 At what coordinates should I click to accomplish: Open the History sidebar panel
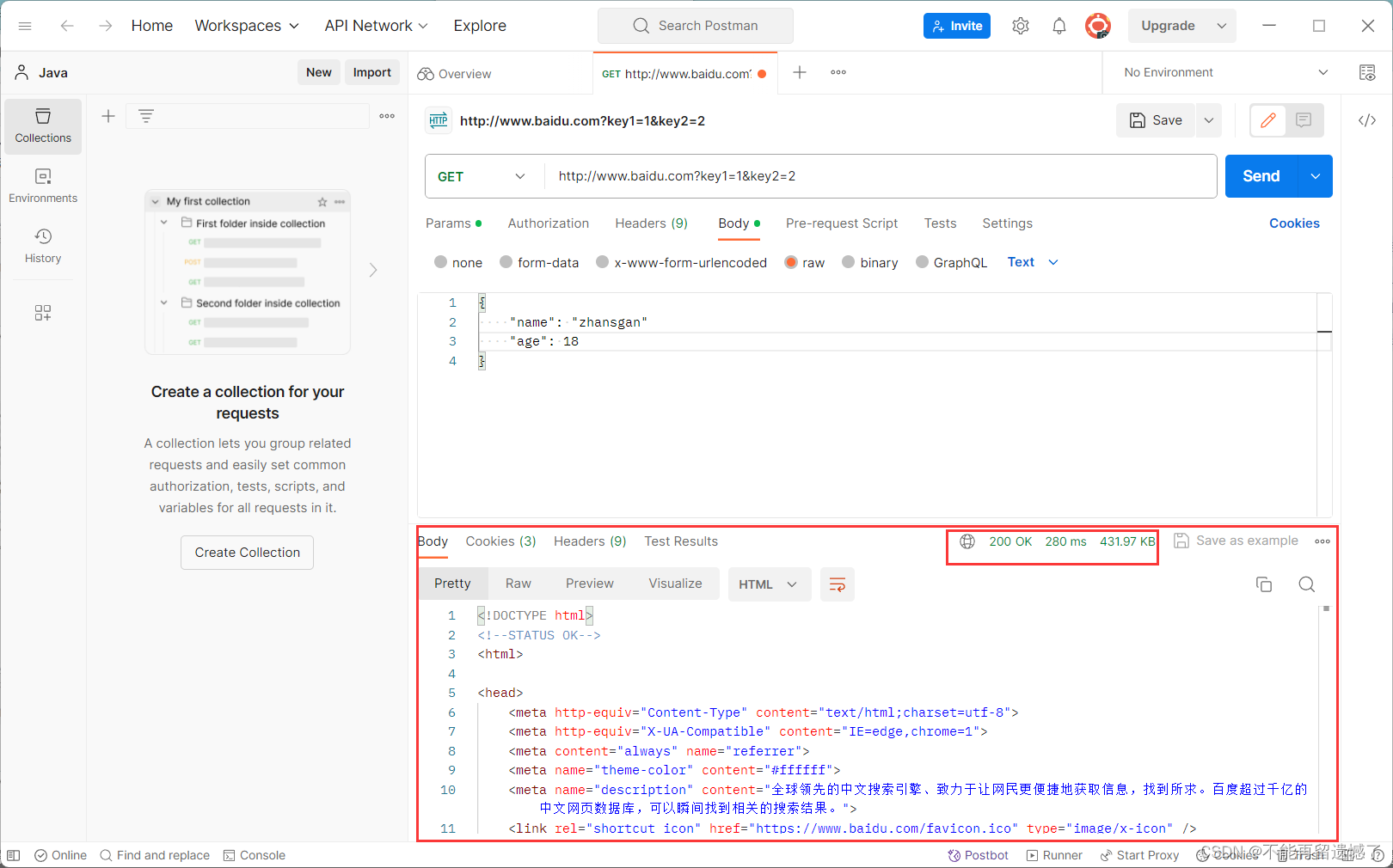pos(43,246)
